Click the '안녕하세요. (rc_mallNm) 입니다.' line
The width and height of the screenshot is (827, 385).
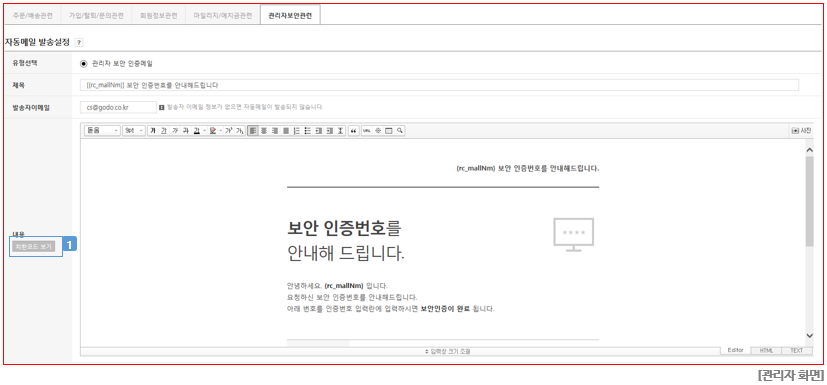point(338,285)
